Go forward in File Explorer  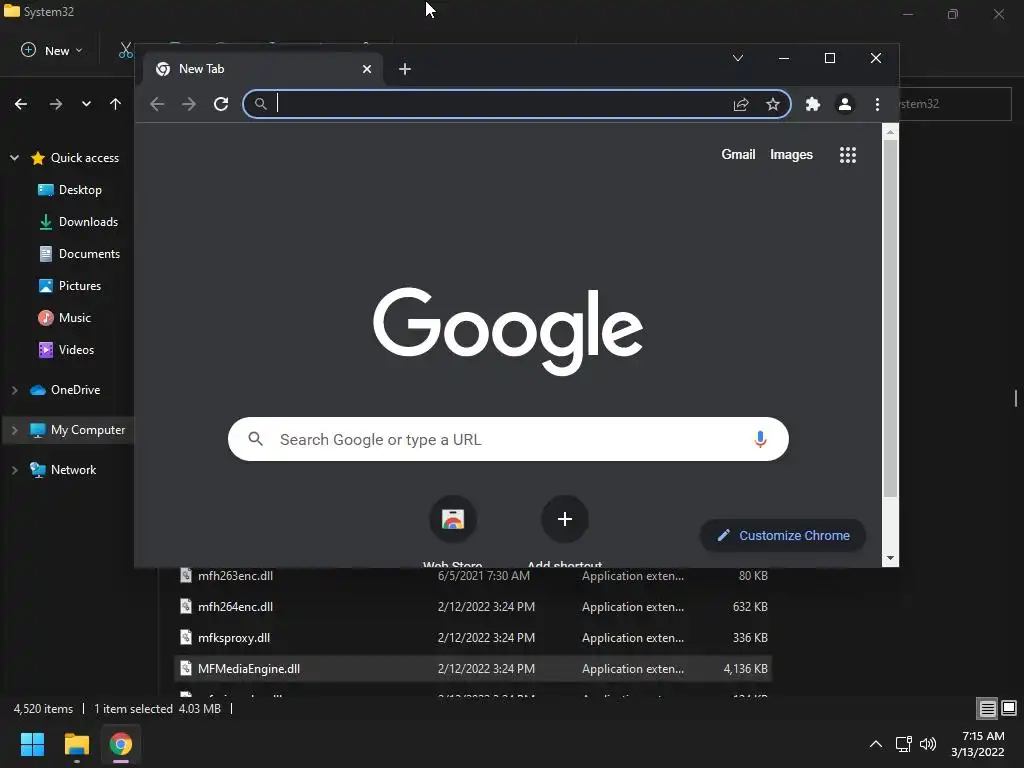click(56, 104)
